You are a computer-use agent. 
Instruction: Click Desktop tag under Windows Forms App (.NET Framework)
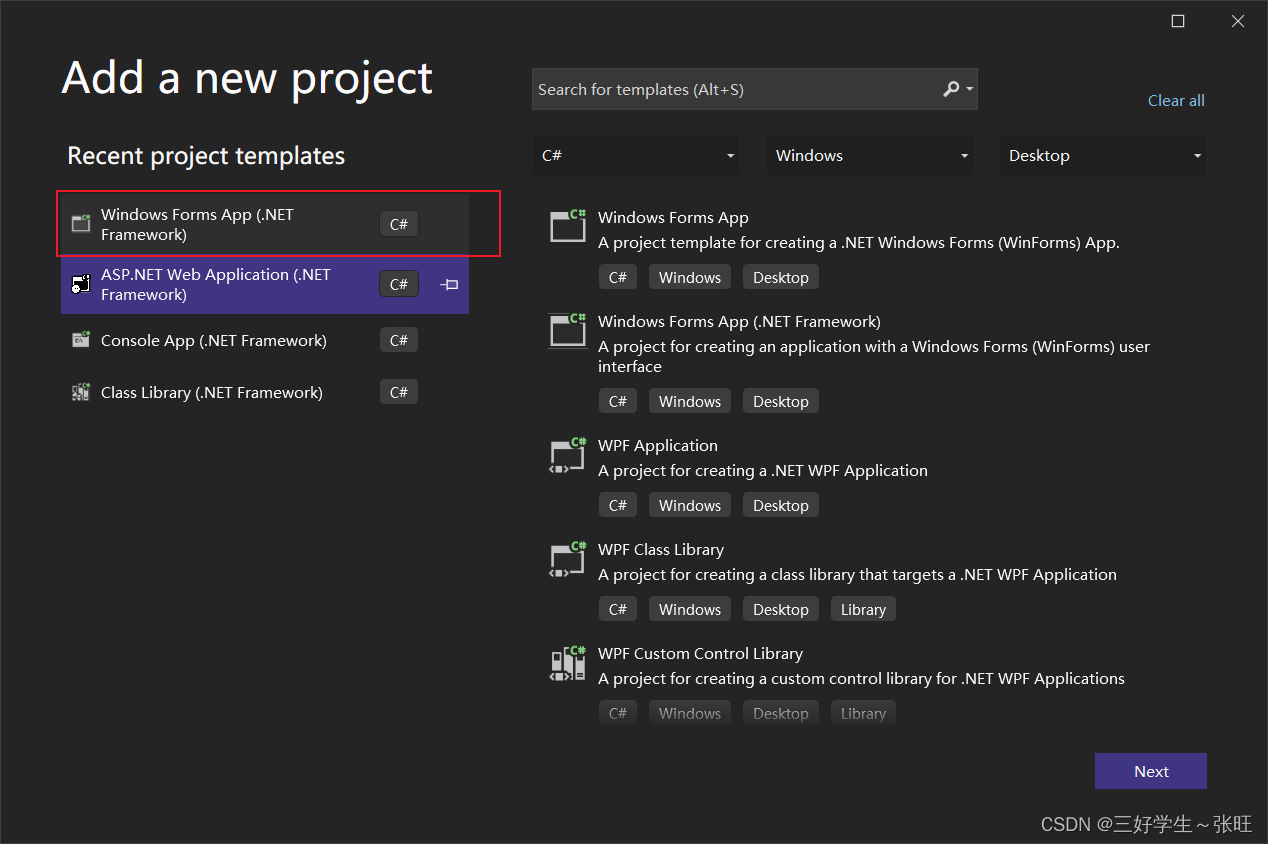pos(781,401)
